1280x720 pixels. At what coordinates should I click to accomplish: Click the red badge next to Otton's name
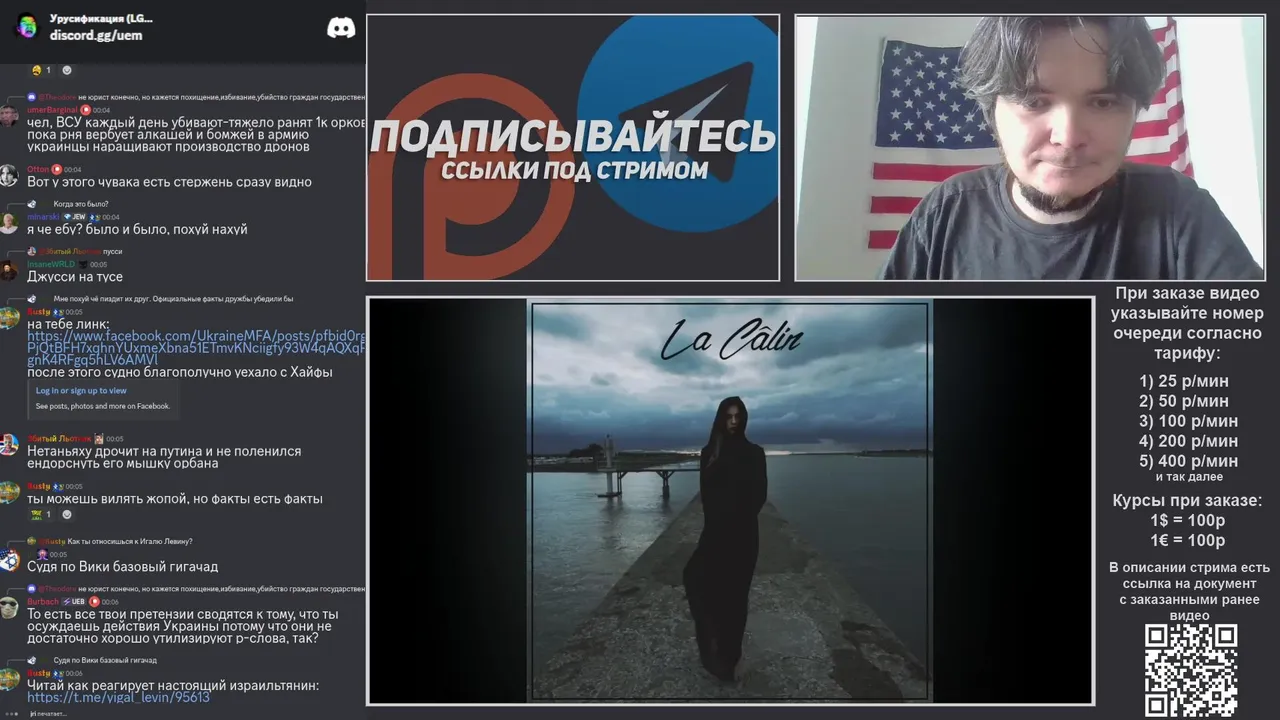pyautogui.click(x=57, y=169)
